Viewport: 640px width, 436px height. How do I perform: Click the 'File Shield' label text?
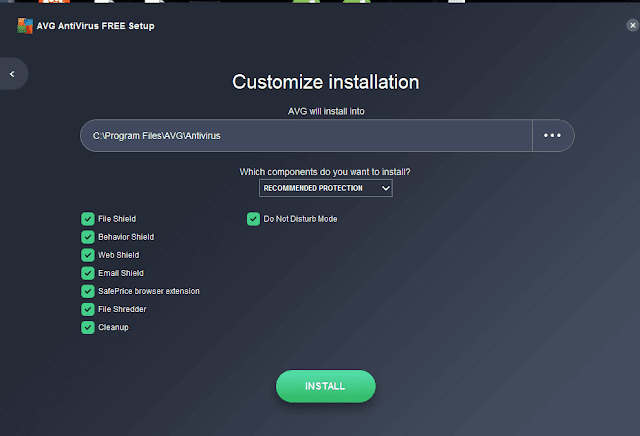tap(117, 219)
